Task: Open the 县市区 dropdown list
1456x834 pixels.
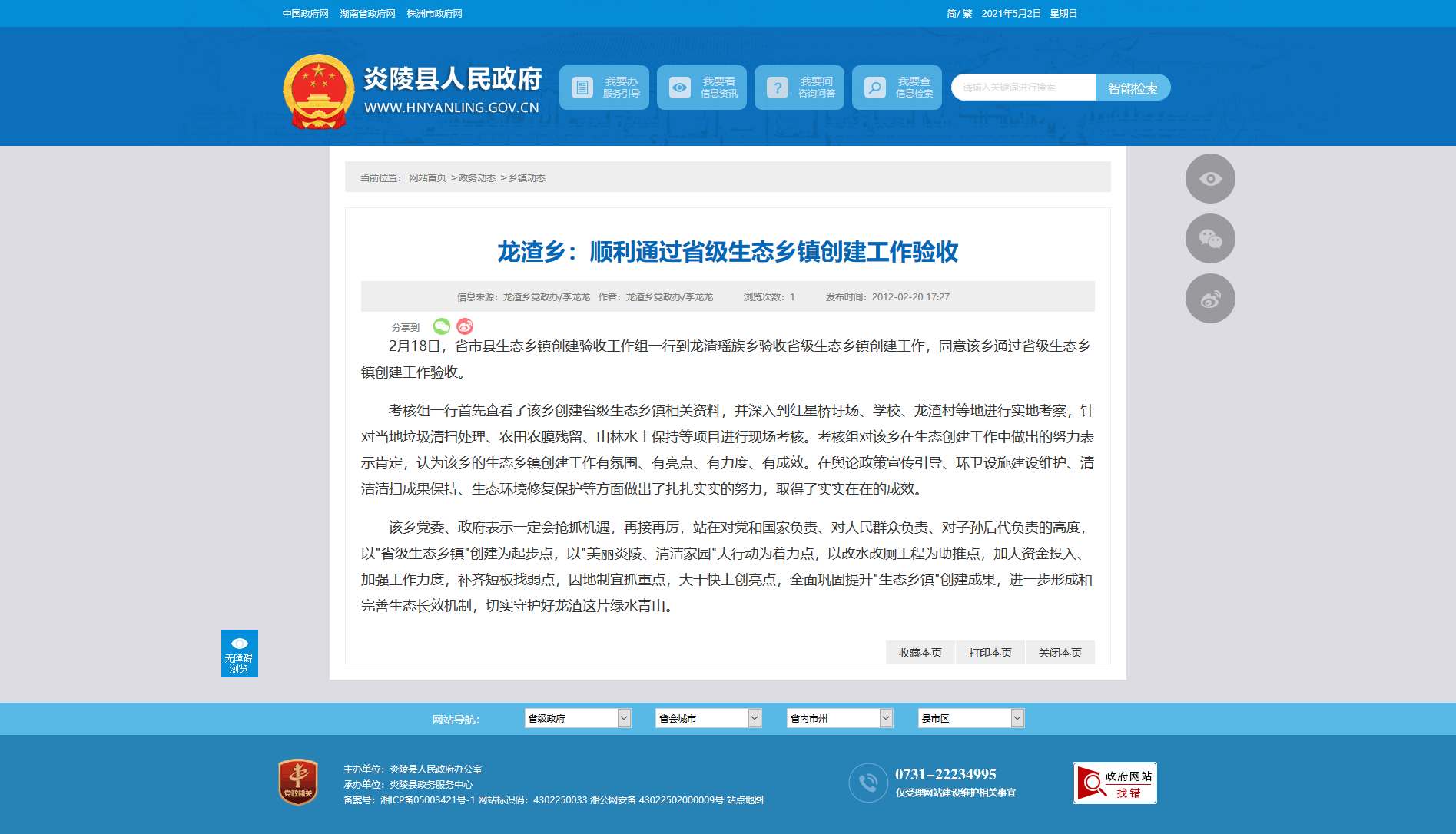Action: coord(970,718)
